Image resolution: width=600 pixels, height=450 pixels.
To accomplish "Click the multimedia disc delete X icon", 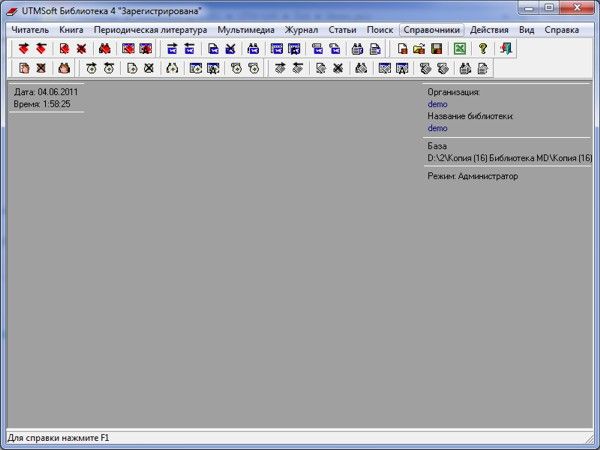I will pyautogui.click(x=148, y=68).
